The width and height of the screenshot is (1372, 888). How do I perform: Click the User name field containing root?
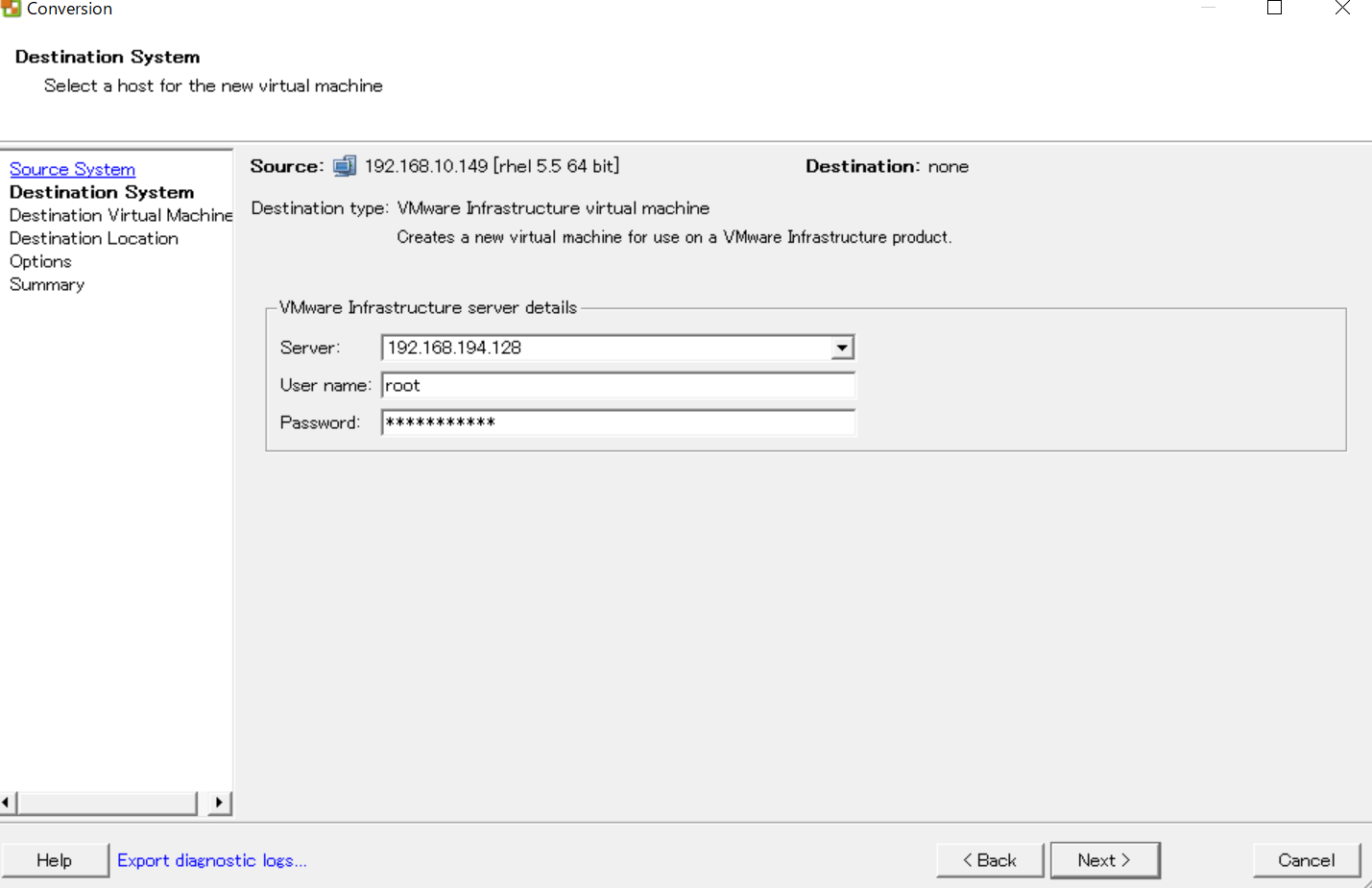pyautogui.click(x=617, y=385)
